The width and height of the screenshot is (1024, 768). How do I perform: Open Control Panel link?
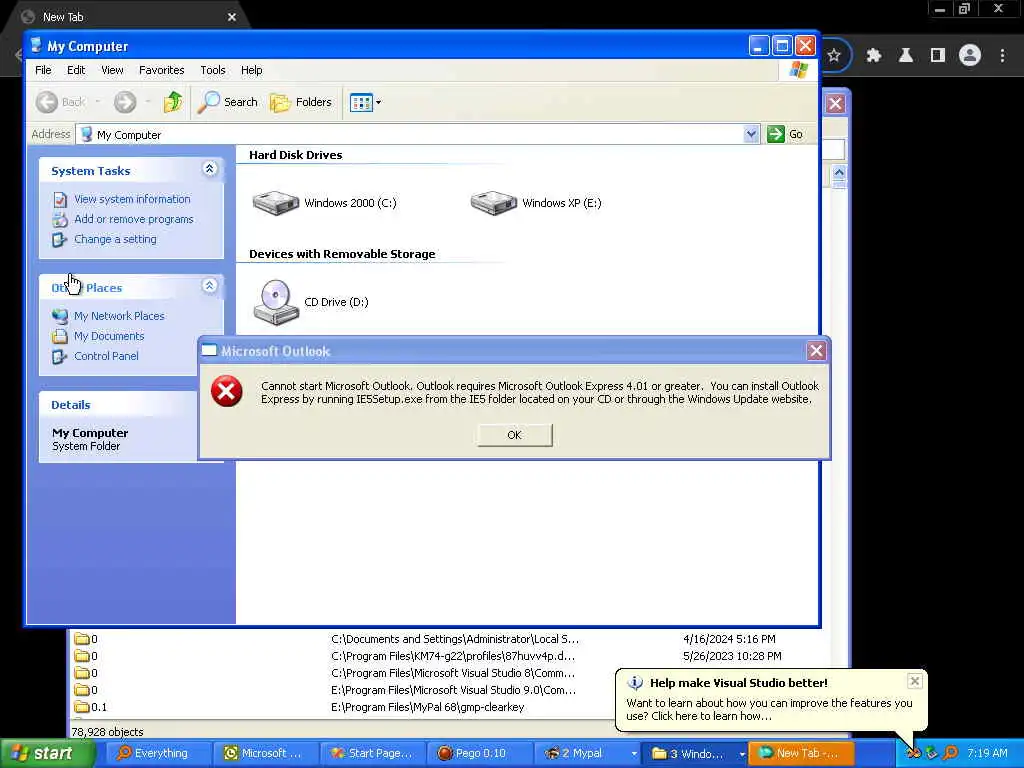point(106,357)
